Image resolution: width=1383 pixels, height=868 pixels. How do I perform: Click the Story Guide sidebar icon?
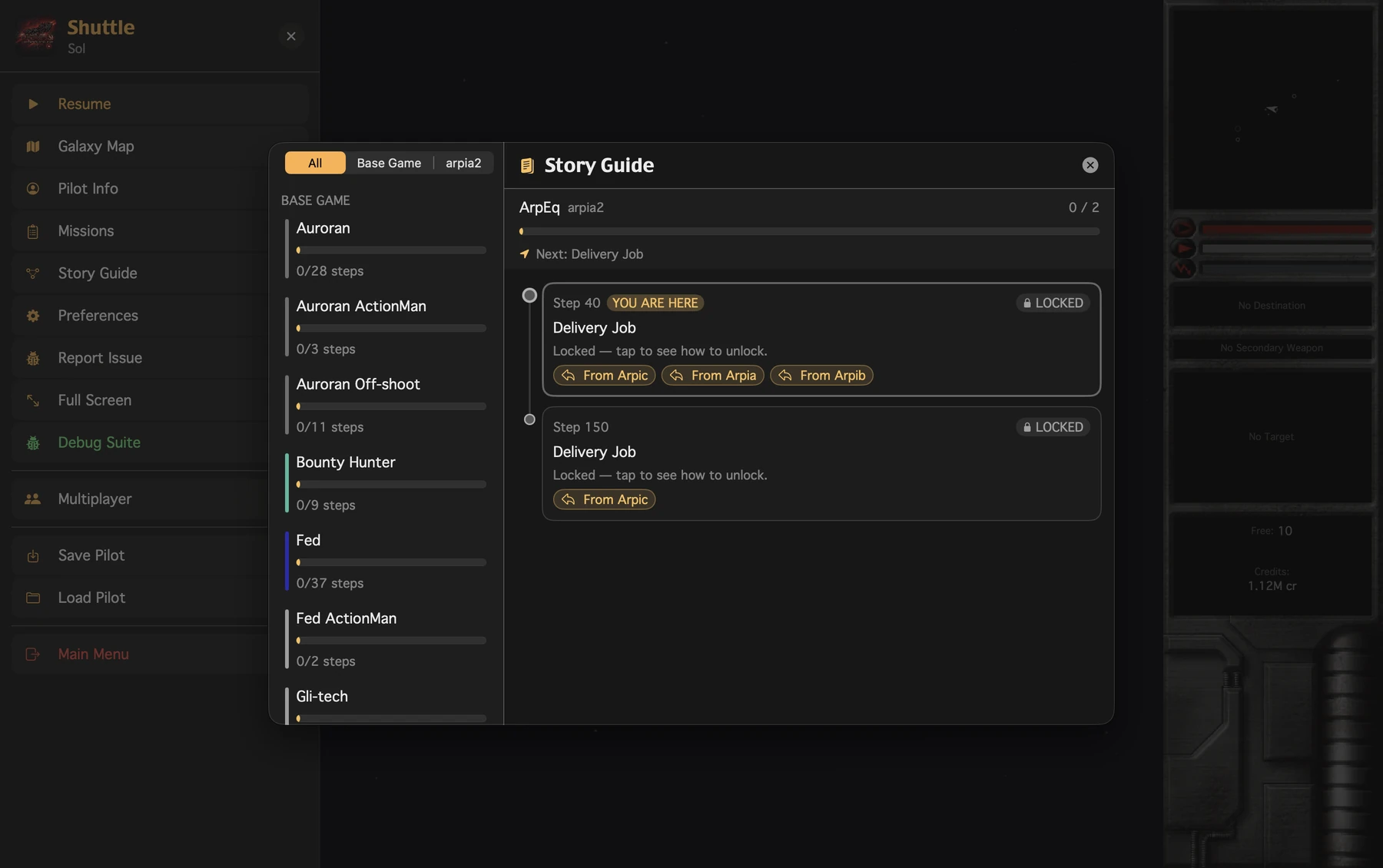[33, 273]
